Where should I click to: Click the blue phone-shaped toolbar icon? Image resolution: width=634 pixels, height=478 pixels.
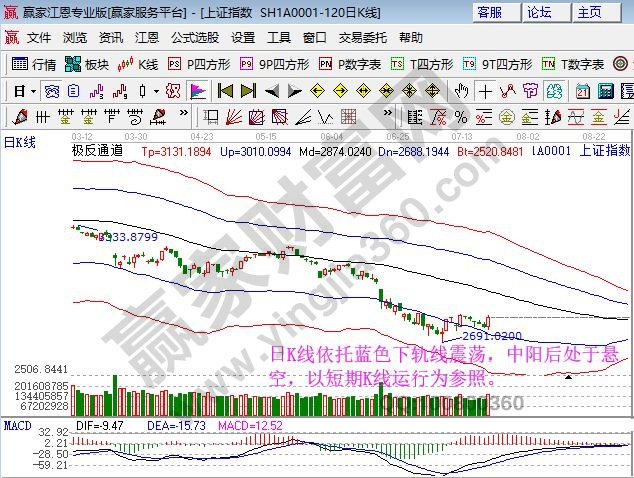pos(51,91)
